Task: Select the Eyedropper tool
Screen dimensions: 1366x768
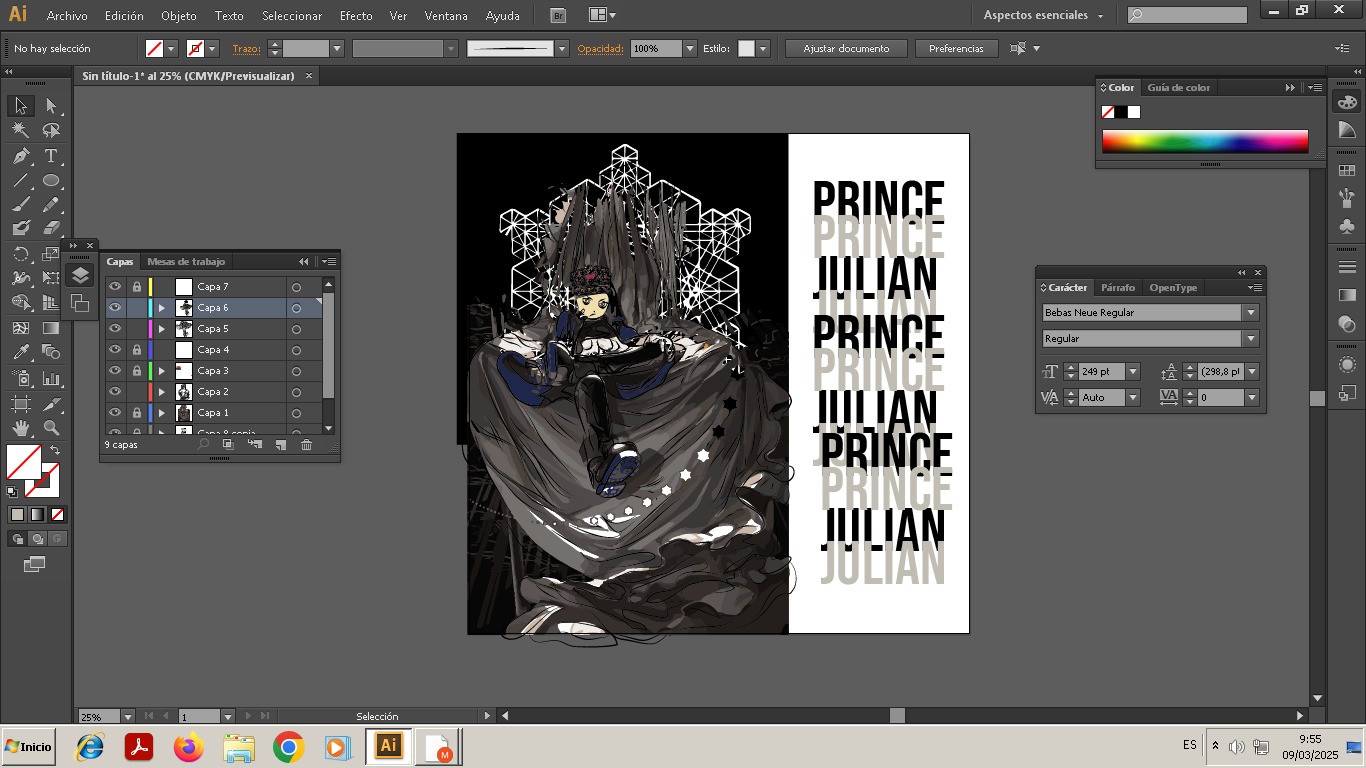Action: pyautogui.click(x=21, y=352)
